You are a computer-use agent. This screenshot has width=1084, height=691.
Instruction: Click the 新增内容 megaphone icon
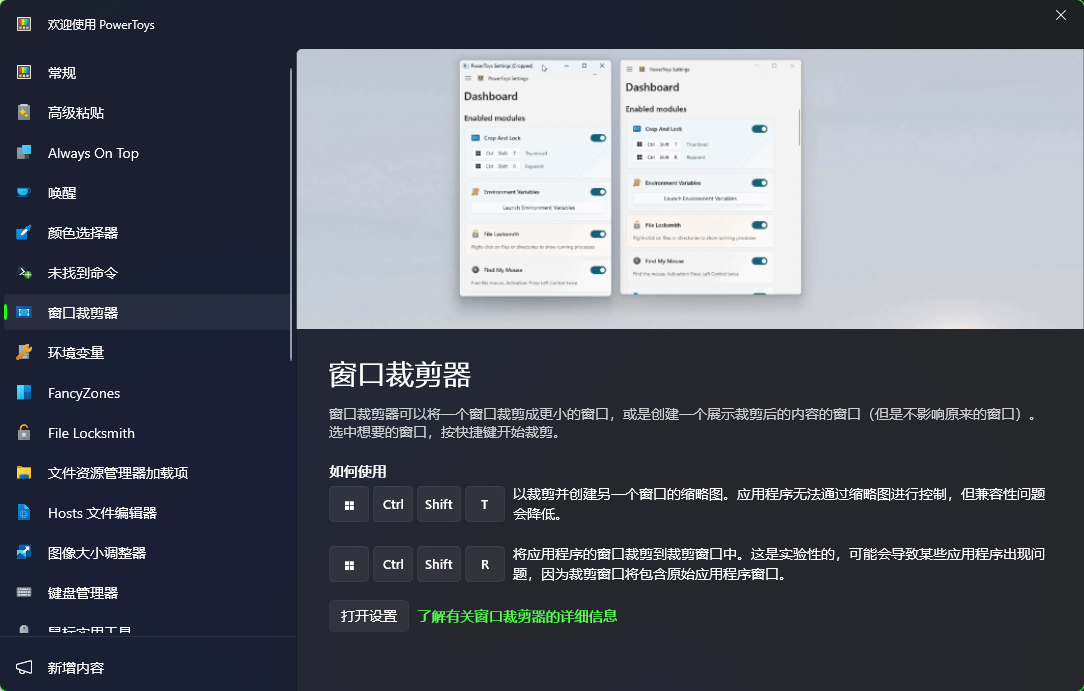24,668
